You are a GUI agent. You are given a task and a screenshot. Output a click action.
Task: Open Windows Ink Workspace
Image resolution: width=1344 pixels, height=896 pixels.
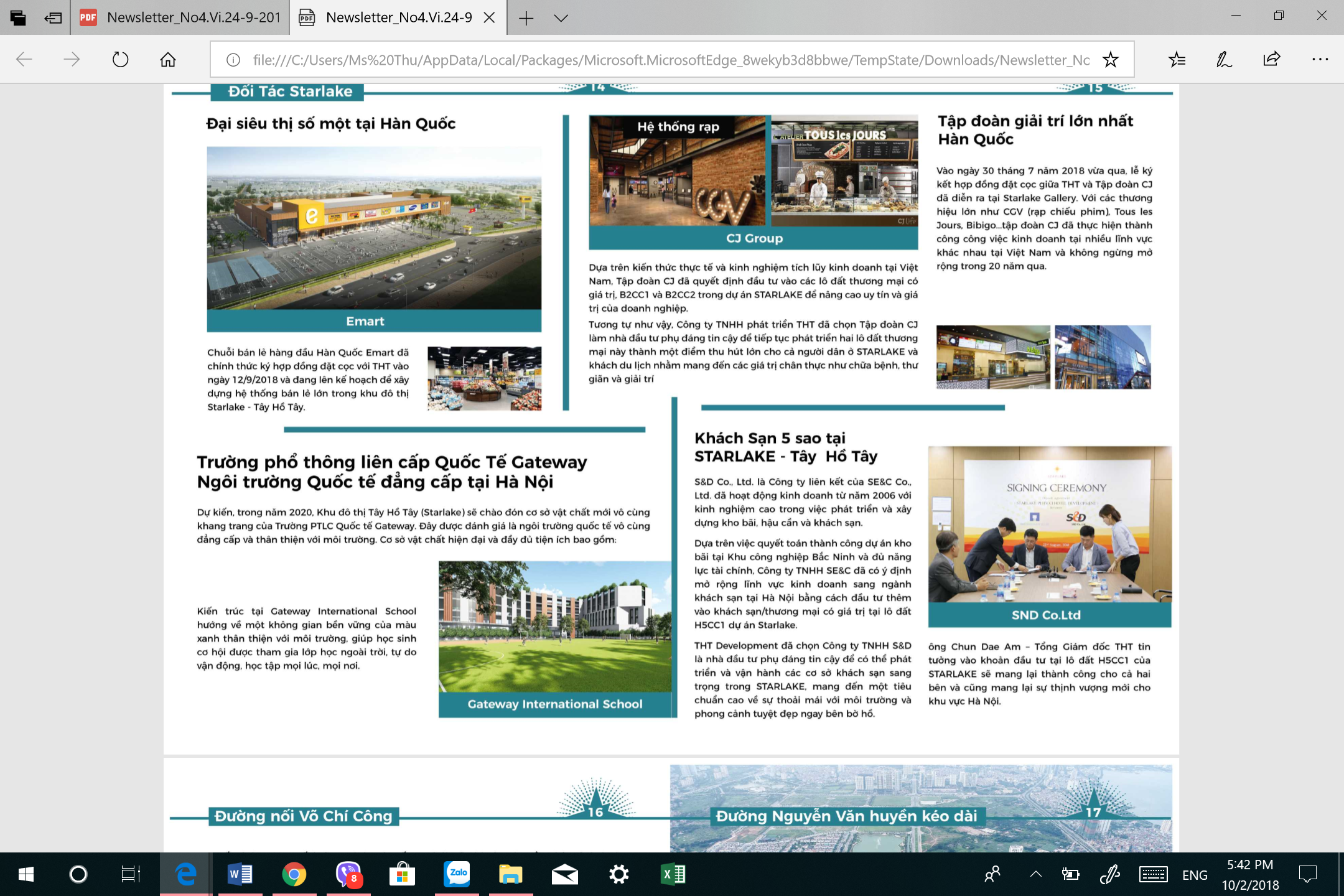1109,874
